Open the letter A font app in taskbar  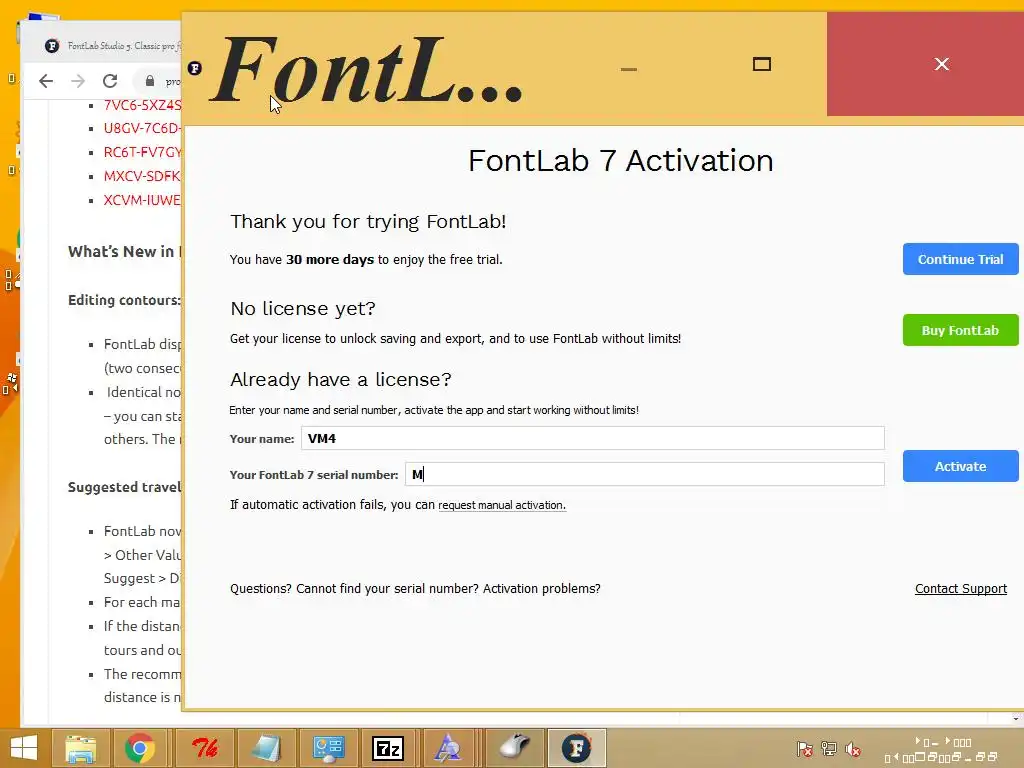449,748
